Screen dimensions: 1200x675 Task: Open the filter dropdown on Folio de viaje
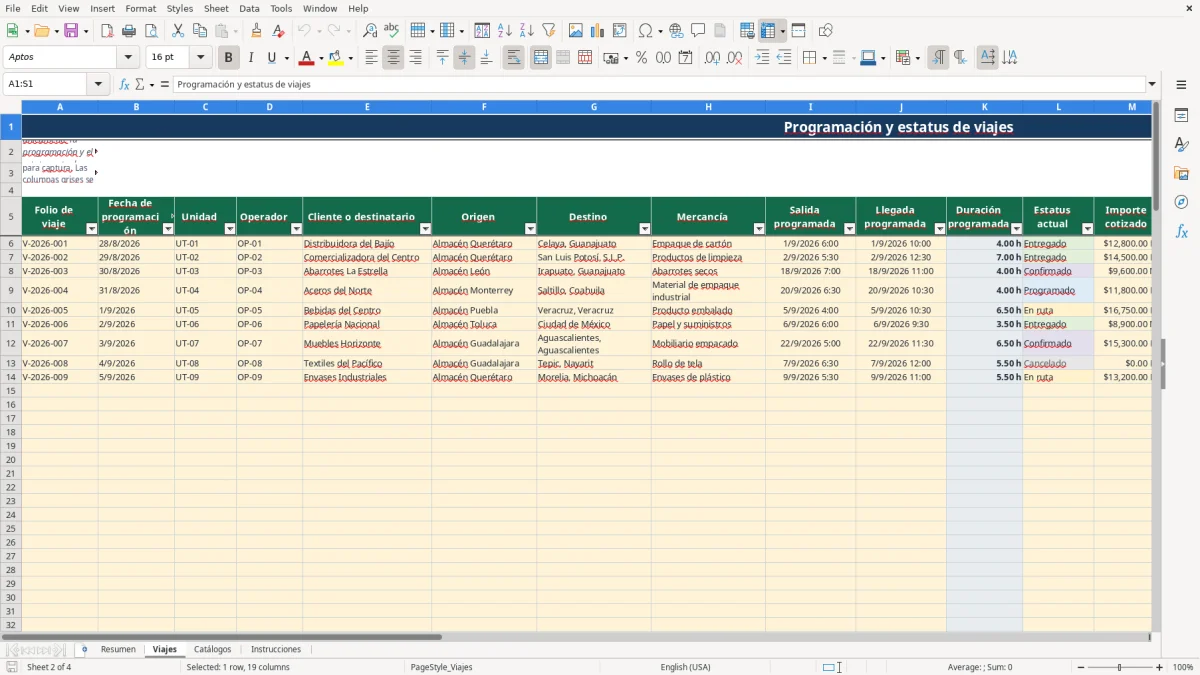click(92, 229)
